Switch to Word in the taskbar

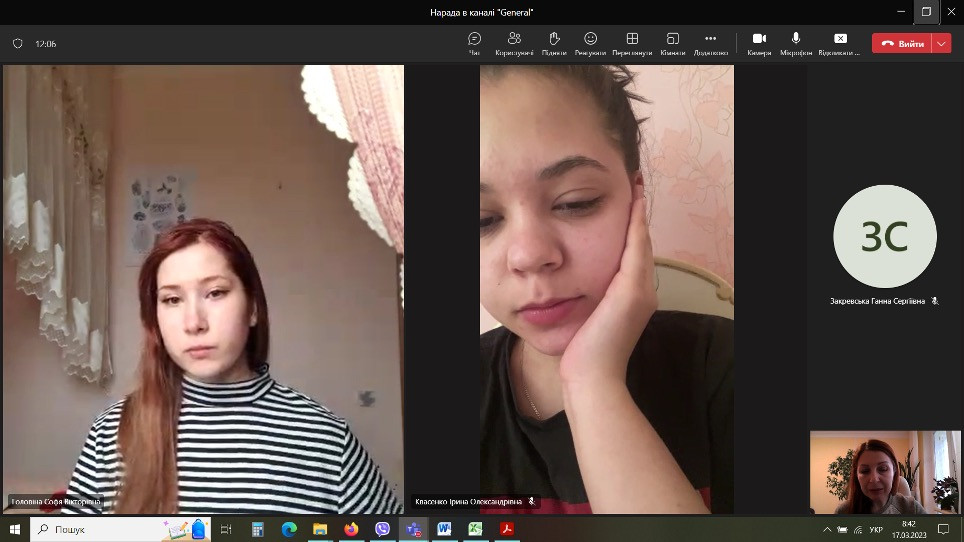(x=444, y=529)
